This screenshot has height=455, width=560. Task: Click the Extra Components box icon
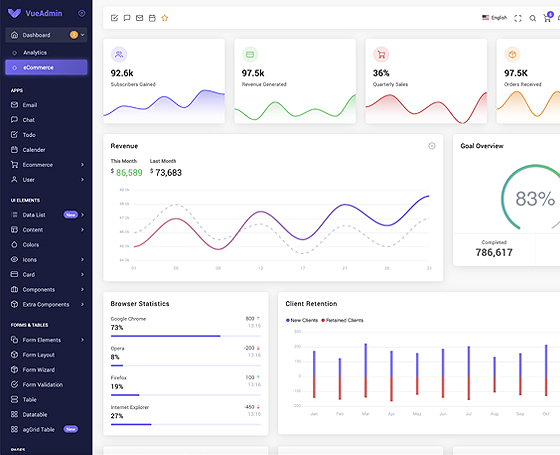click(x=14, y=304)
